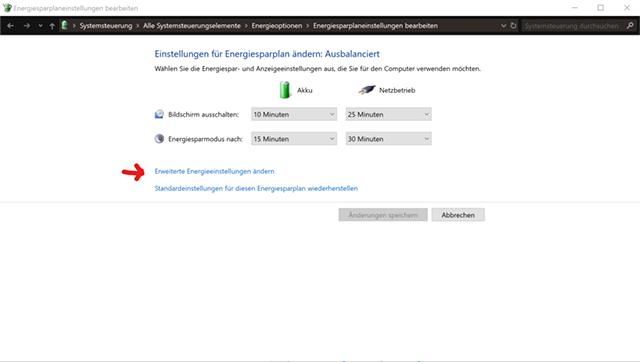640x362 pixels.
Task: Select Energiesparplaneinstellungen bearbeiten breadcrumb
Action: (x=375, y=26)
